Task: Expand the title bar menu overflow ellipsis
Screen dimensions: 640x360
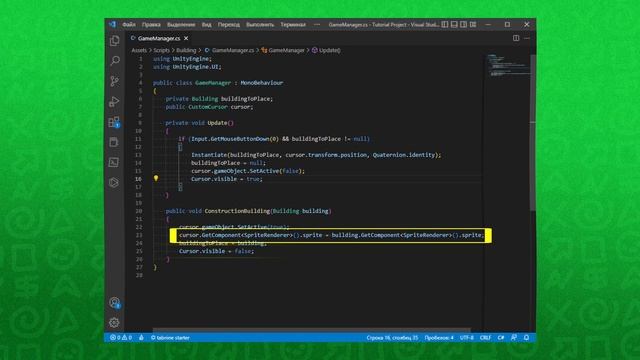Action: [317, 24]
